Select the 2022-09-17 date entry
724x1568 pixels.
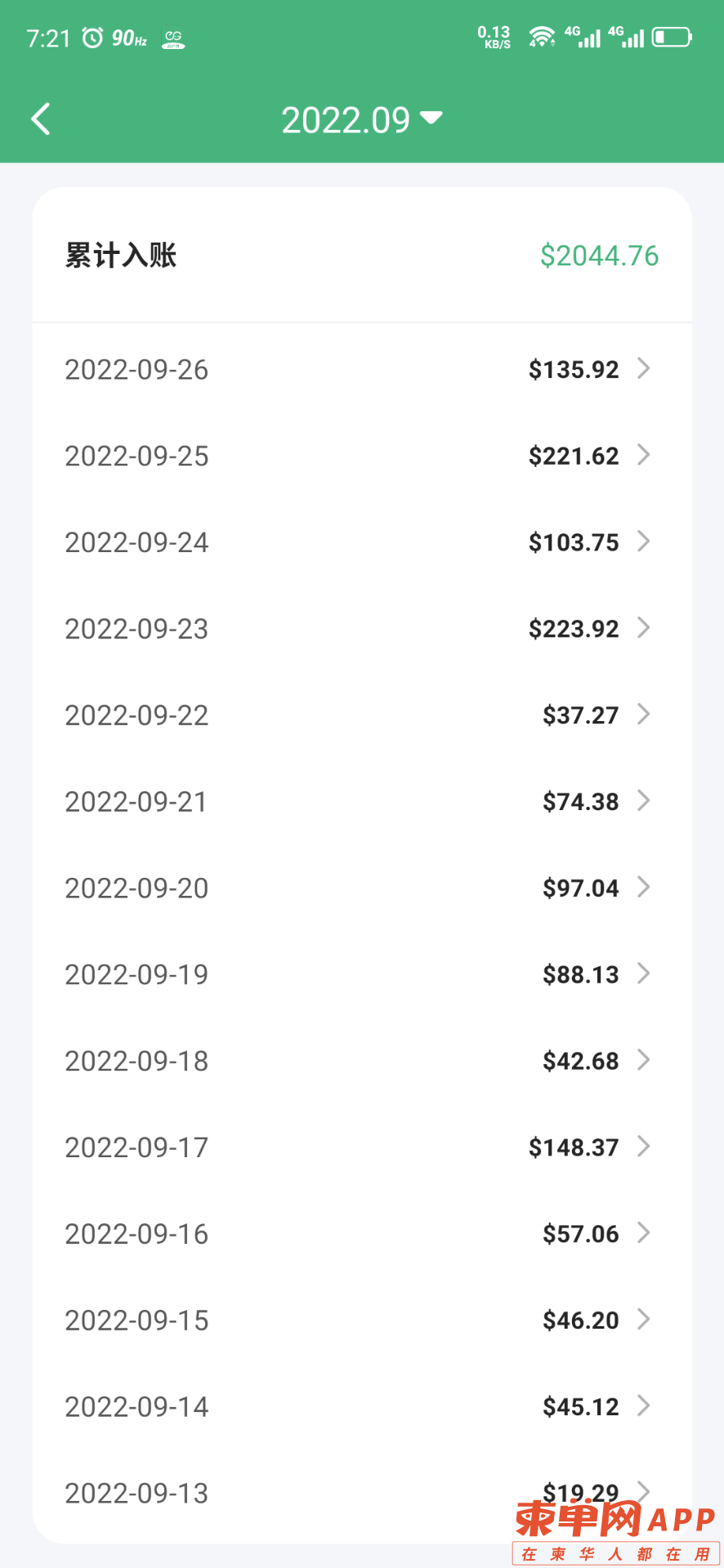[136, 1147]
